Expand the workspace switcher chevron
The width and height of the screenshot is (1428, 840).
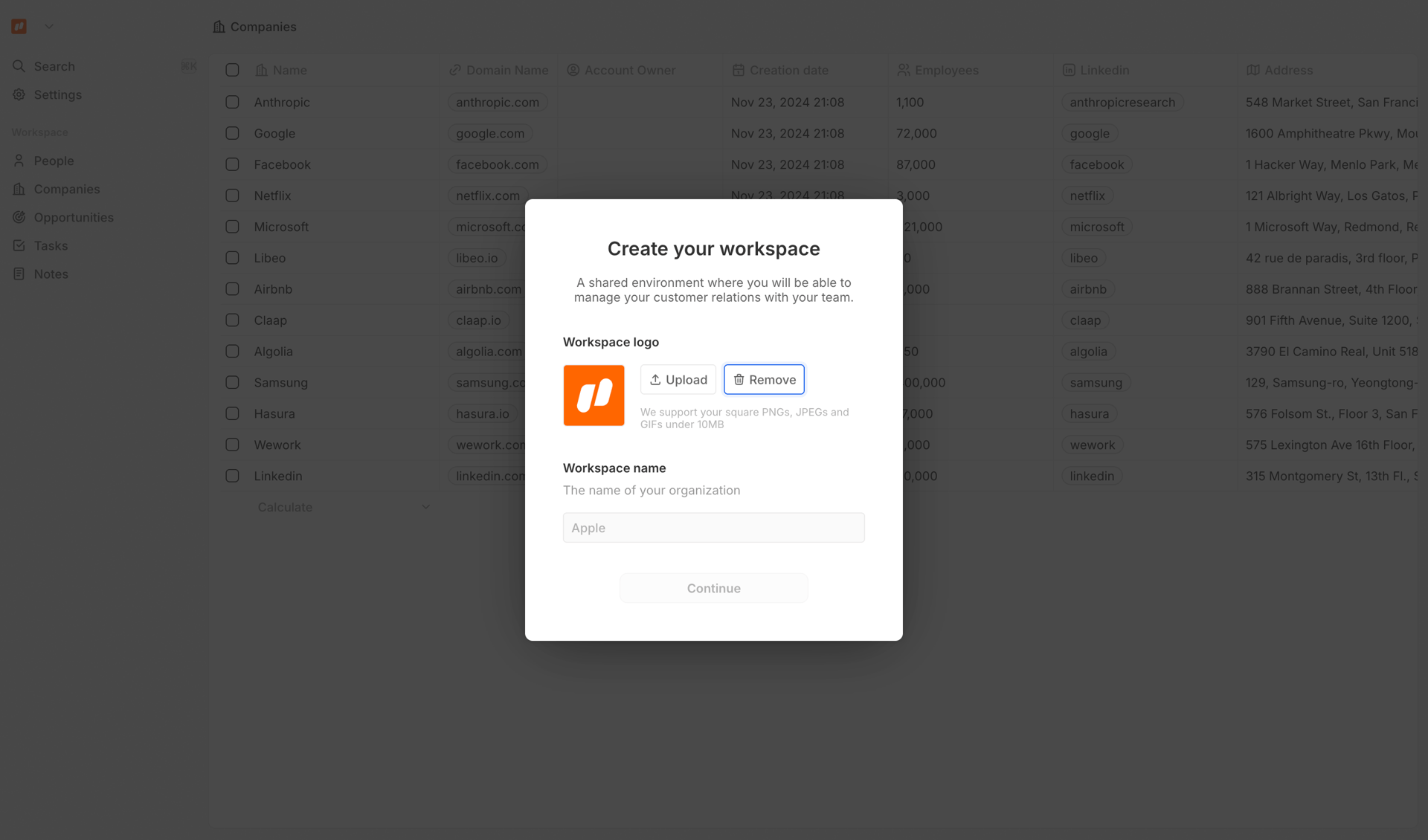[x=49, y=27]
